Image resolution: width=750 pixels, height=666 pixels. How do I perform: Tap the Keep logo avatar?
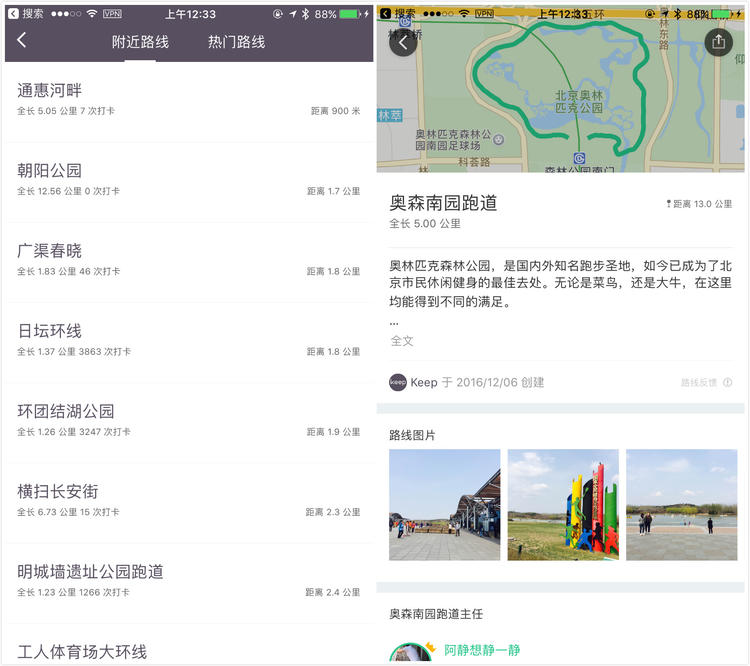tap(397, 382)
